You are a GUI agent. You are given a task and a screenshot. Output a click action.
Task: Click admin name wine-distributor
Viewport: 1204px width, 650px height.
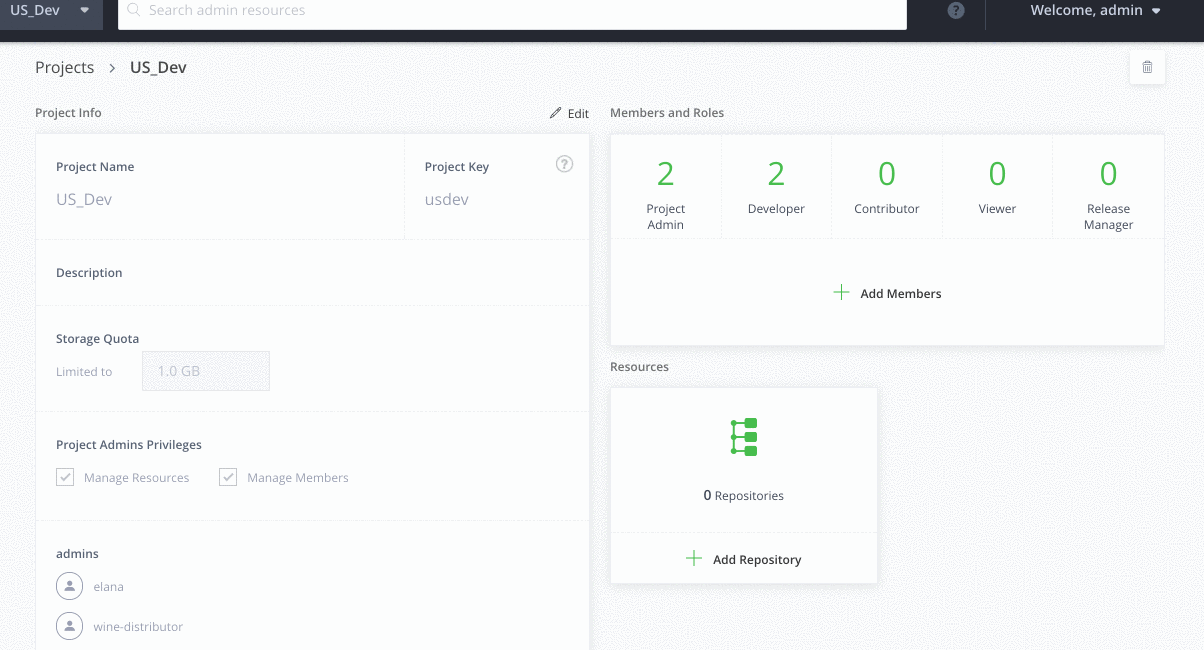point(138,627)
